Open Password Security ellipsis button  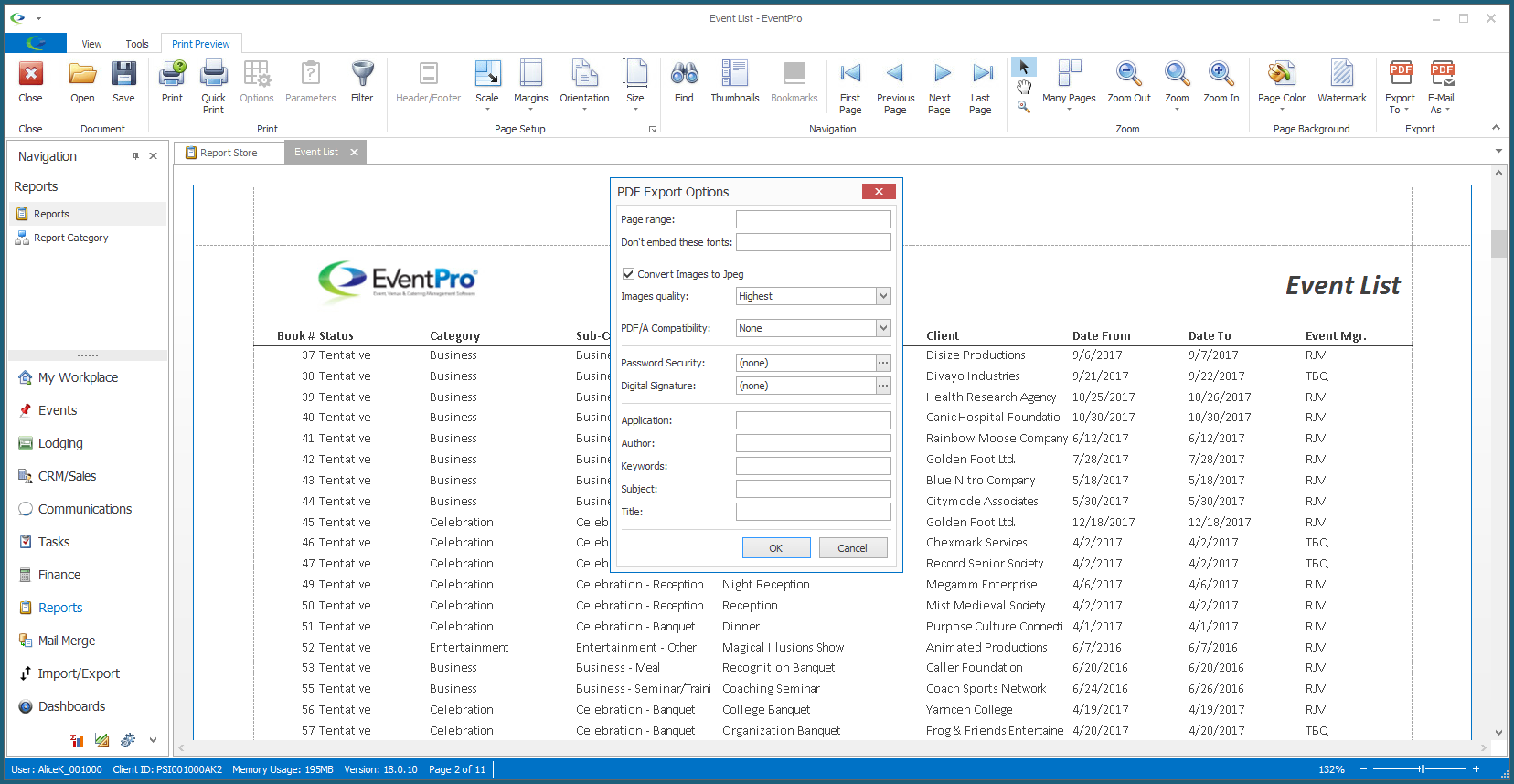pos(883,363)
